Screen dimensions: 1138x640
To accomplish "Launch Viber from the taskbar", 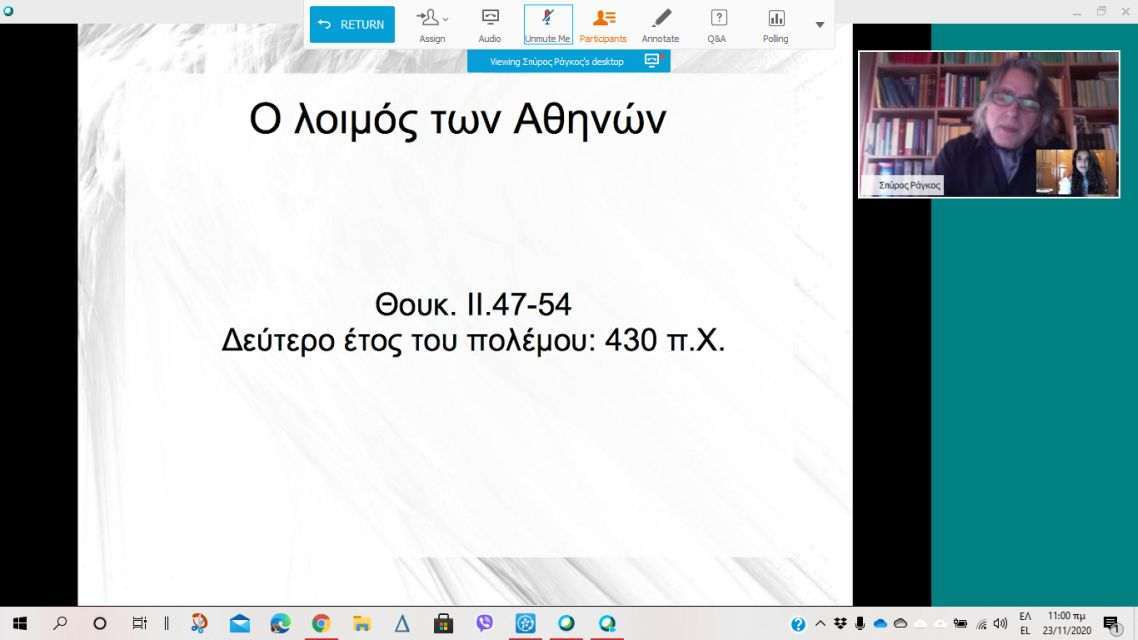I will point(485,623).
